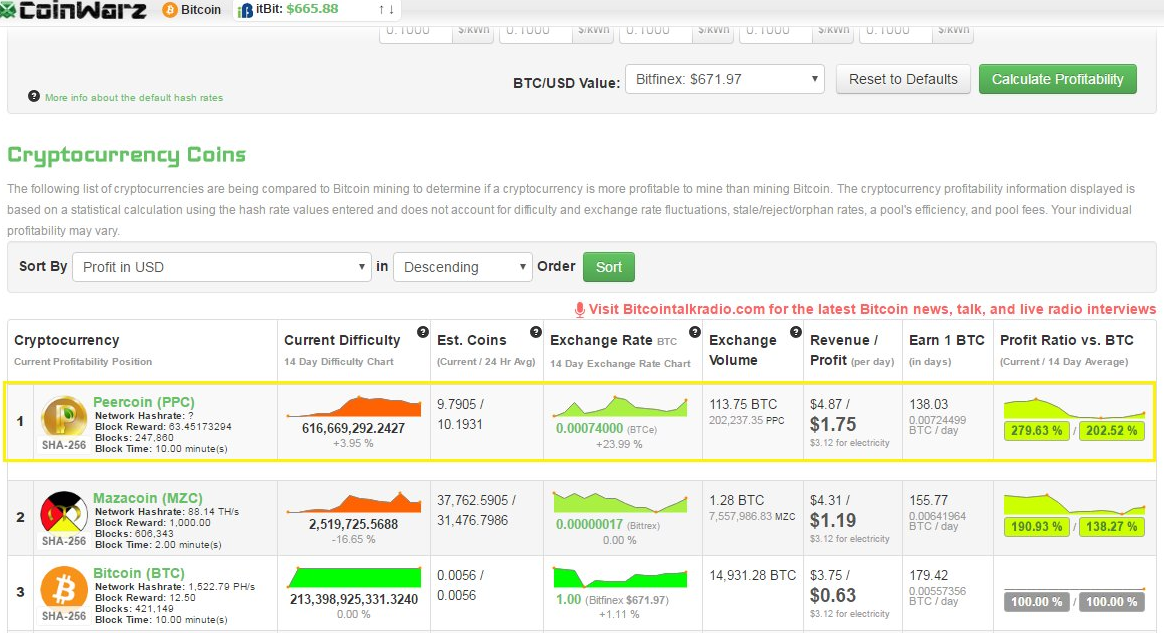Click the orange Bitcoin icon in the header
1170x644 pixels.
click(x=169, y=10)
